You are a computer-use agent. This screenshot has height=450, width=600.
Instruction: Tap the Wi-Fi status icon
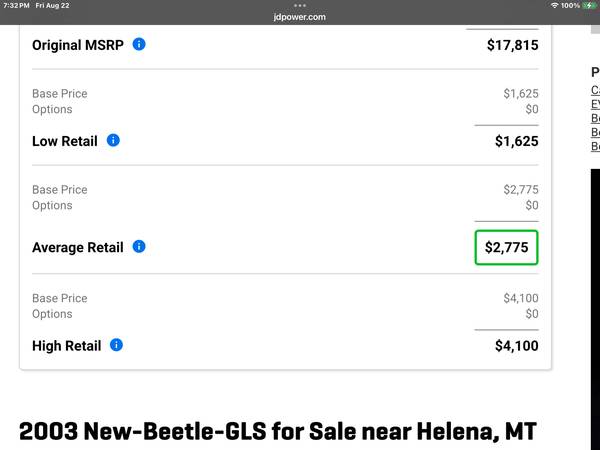[554, 5]
